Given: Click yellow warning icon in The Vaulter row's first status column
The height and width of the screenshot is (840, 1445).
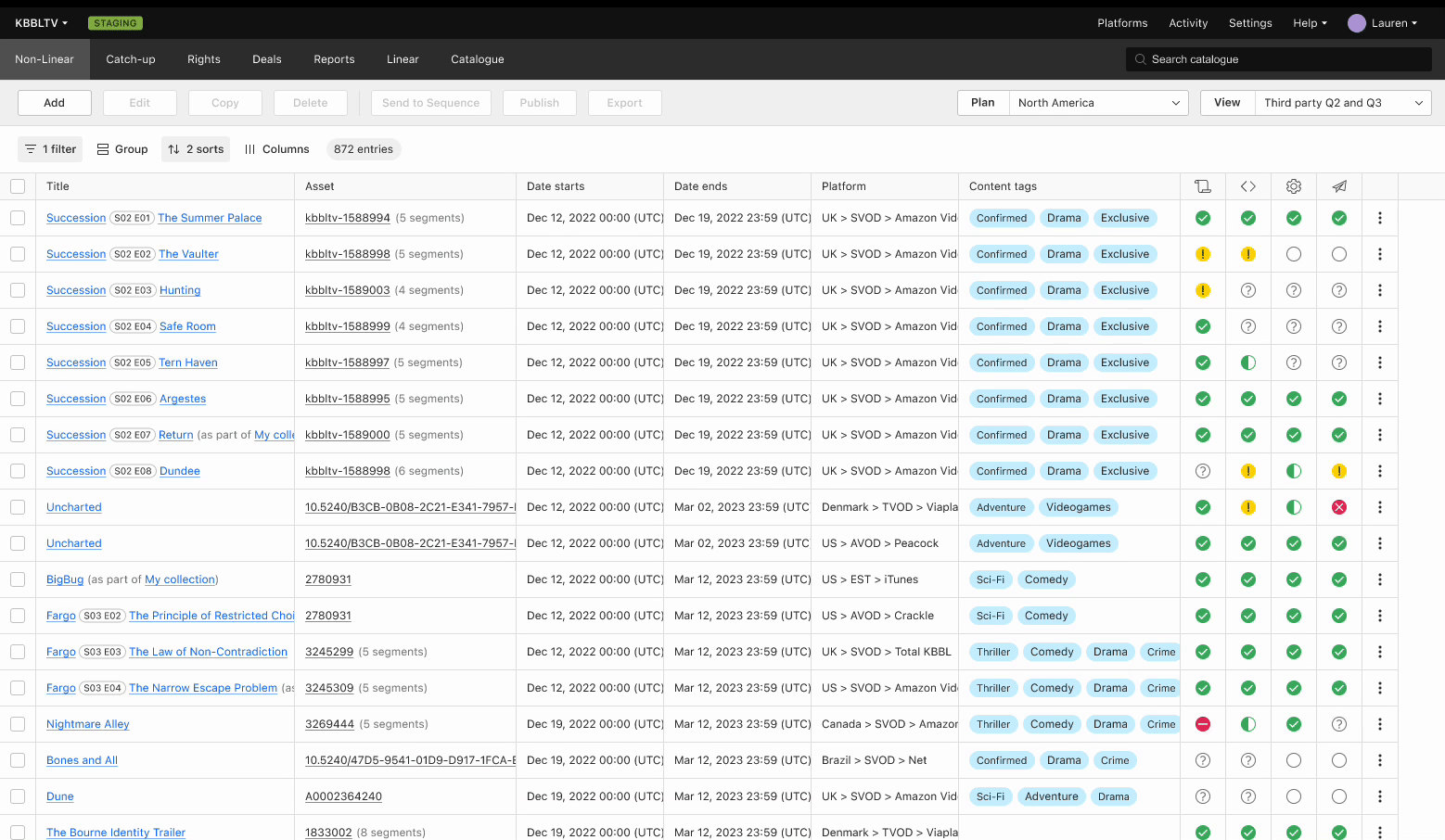Looking at the screenshot, I should click(x=1203, y=254).
